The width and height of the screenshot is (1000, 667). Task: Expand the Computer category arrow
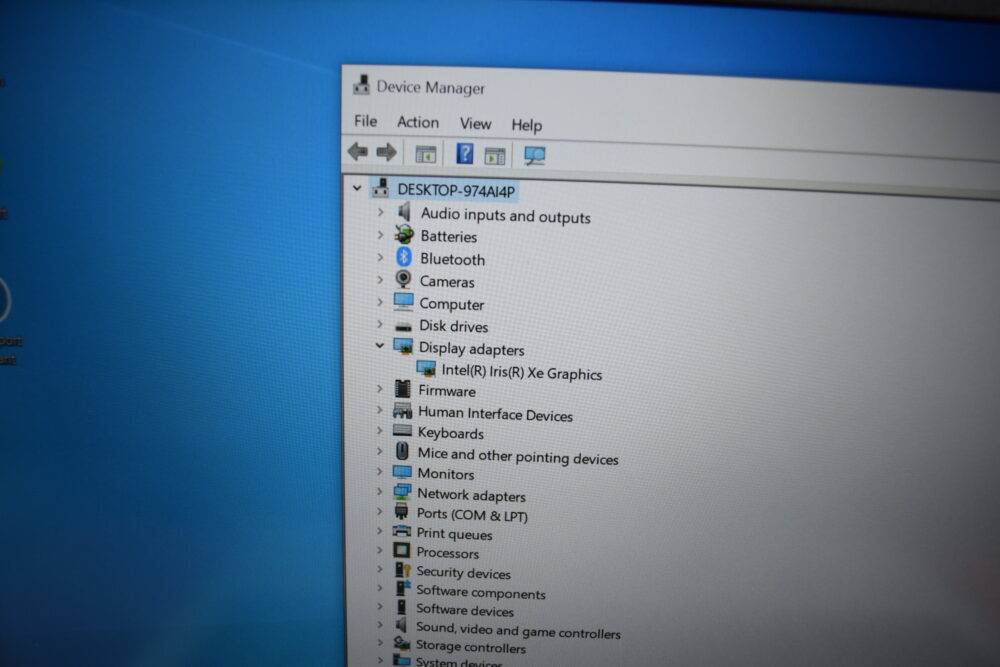pyautogui.click(x=380, y=302)
